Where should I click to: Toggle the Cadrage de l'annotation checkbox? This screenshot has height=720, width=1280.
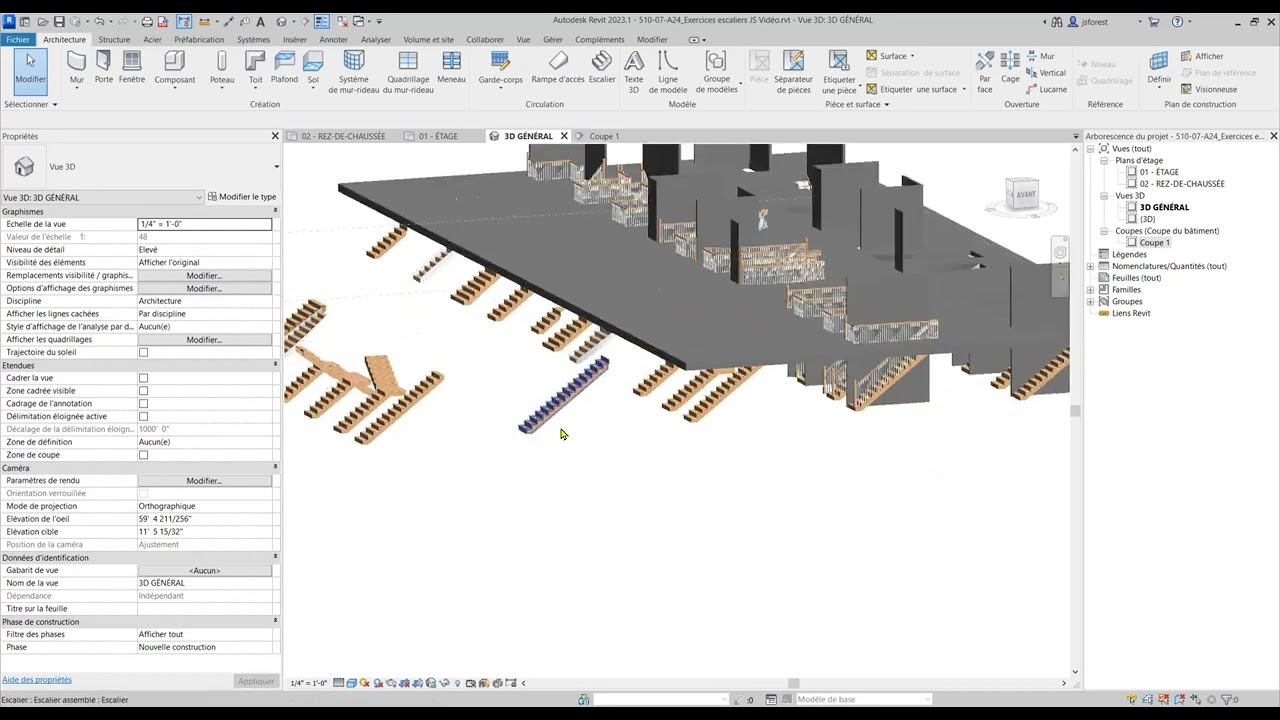(x=143, y=404)
